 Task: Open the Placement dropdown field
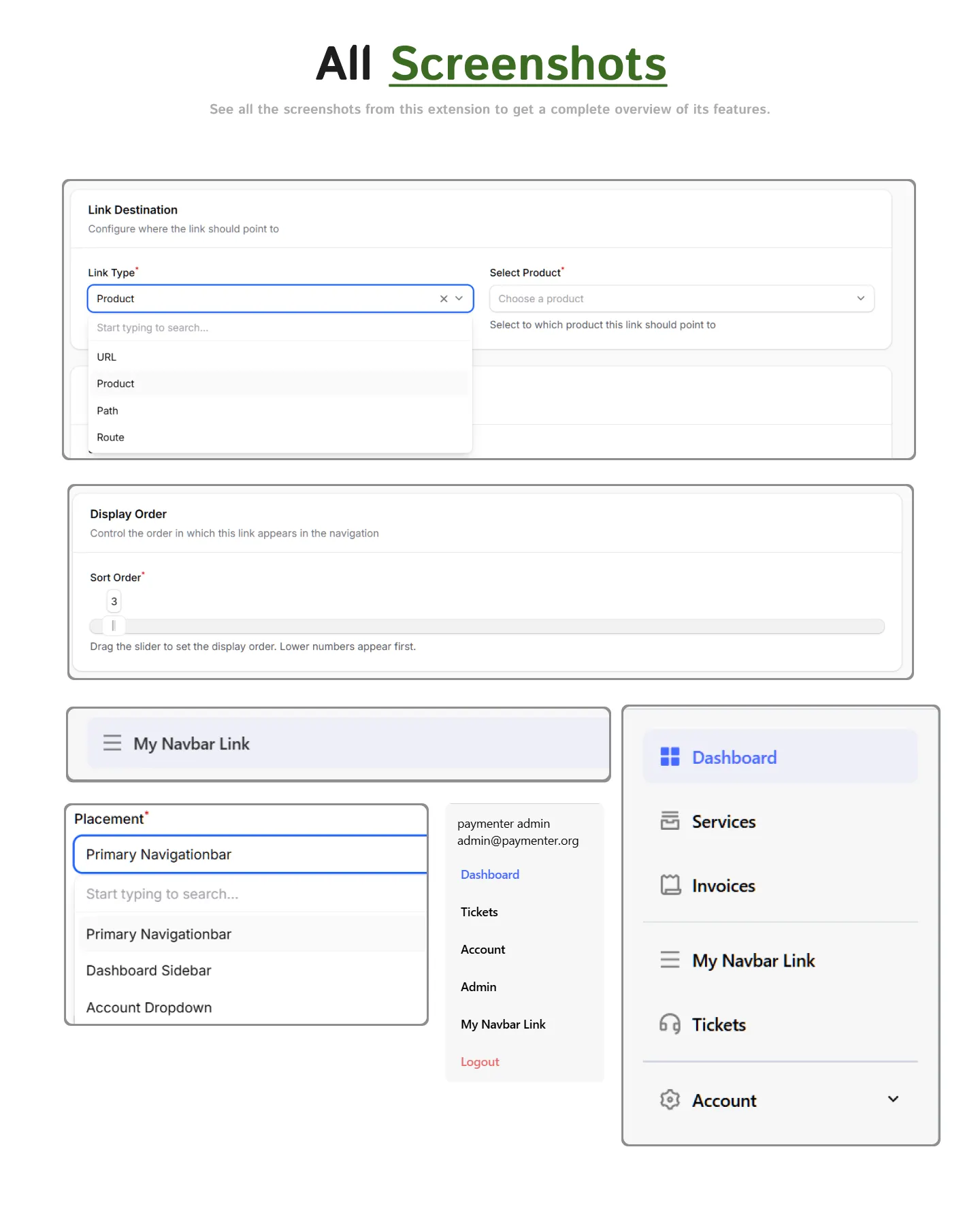[250, 854]
